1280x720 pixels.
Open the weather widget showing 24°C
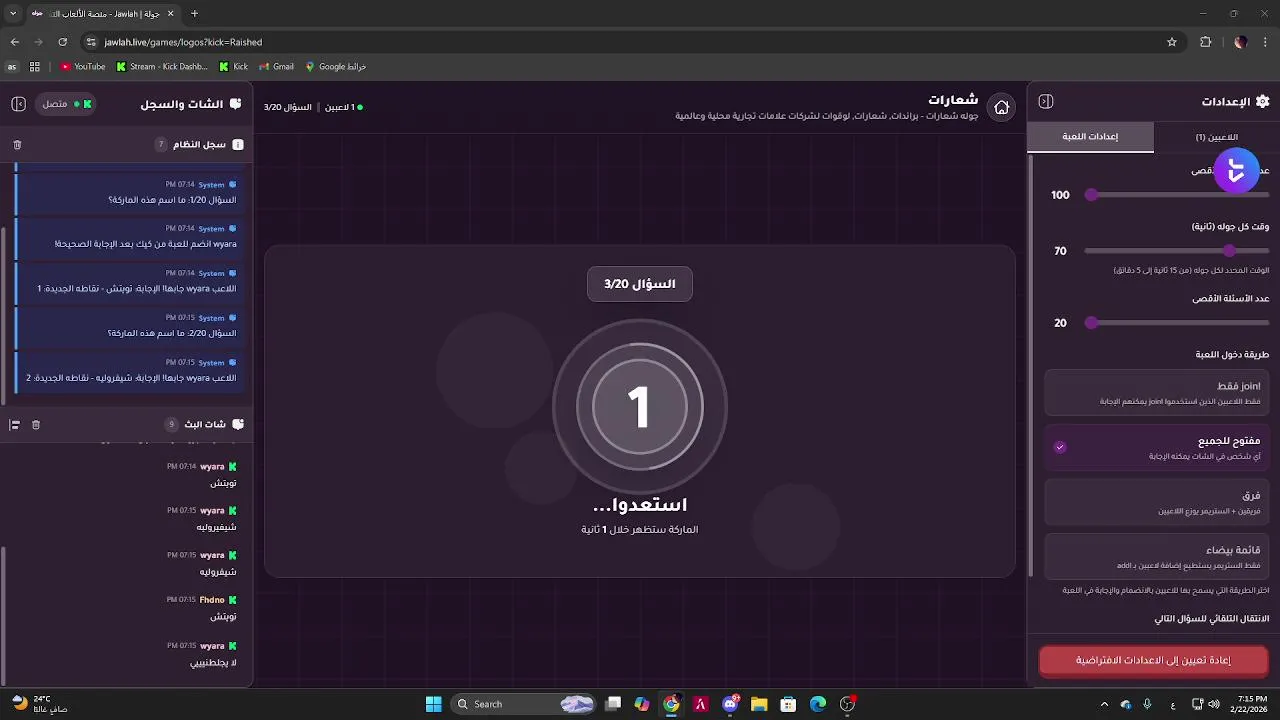38,704
